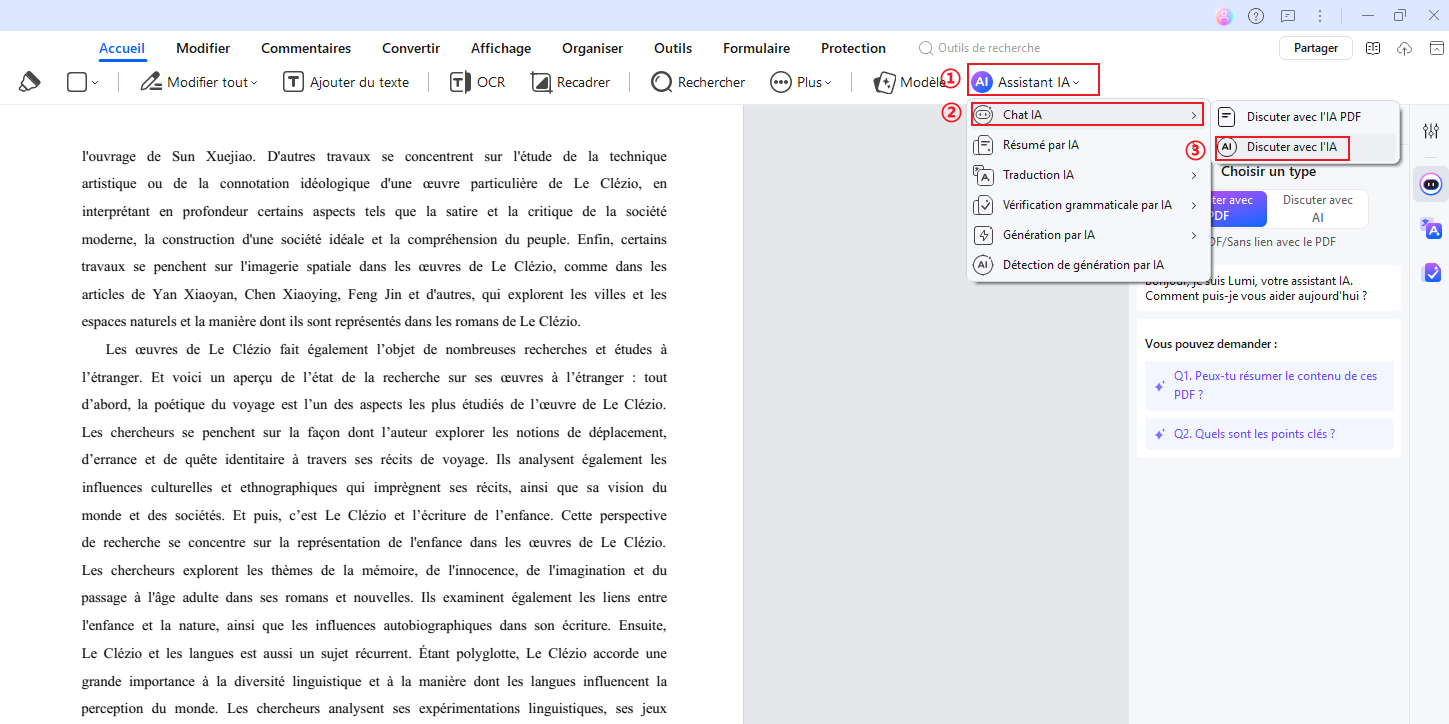Select Discuter avec l'IA PDF option
Screen dimensions: 1449x724
tap(1304, 117)
